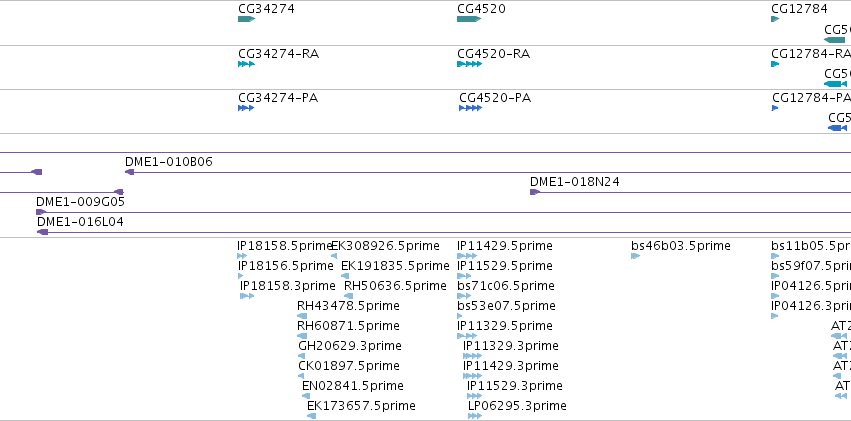The image size is (851, 421).
Task: Open the IP11429.5prime EST label
Action: 505,246
